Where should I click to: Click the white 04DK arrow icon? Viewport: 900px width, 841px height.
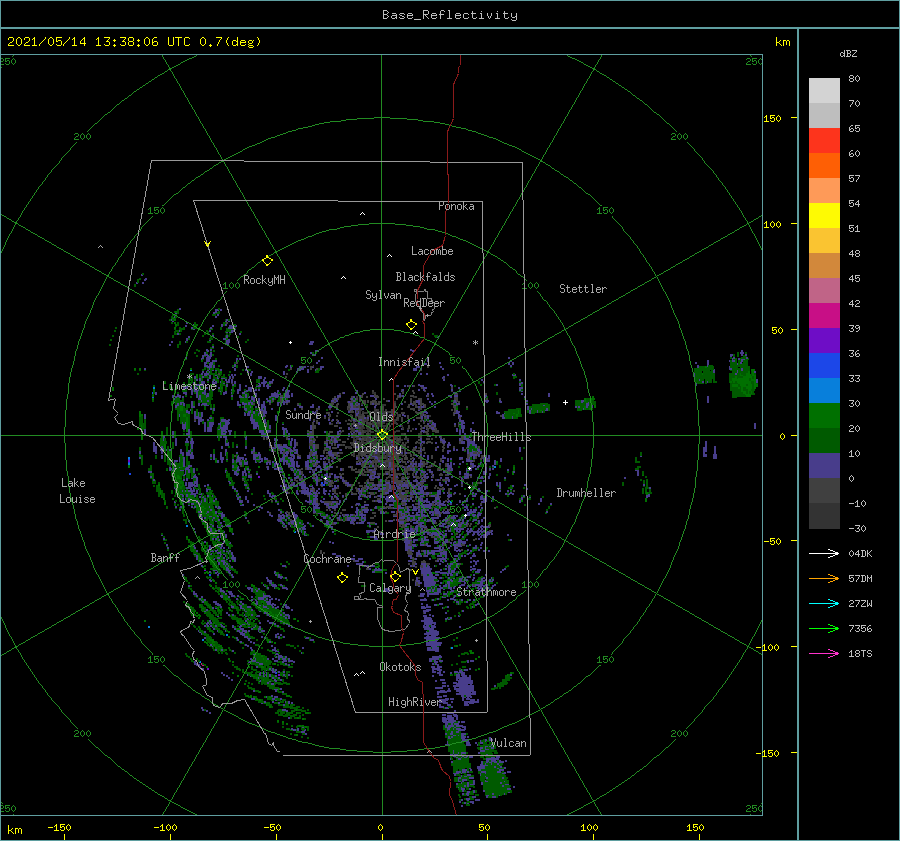click(x=824, y=553)
